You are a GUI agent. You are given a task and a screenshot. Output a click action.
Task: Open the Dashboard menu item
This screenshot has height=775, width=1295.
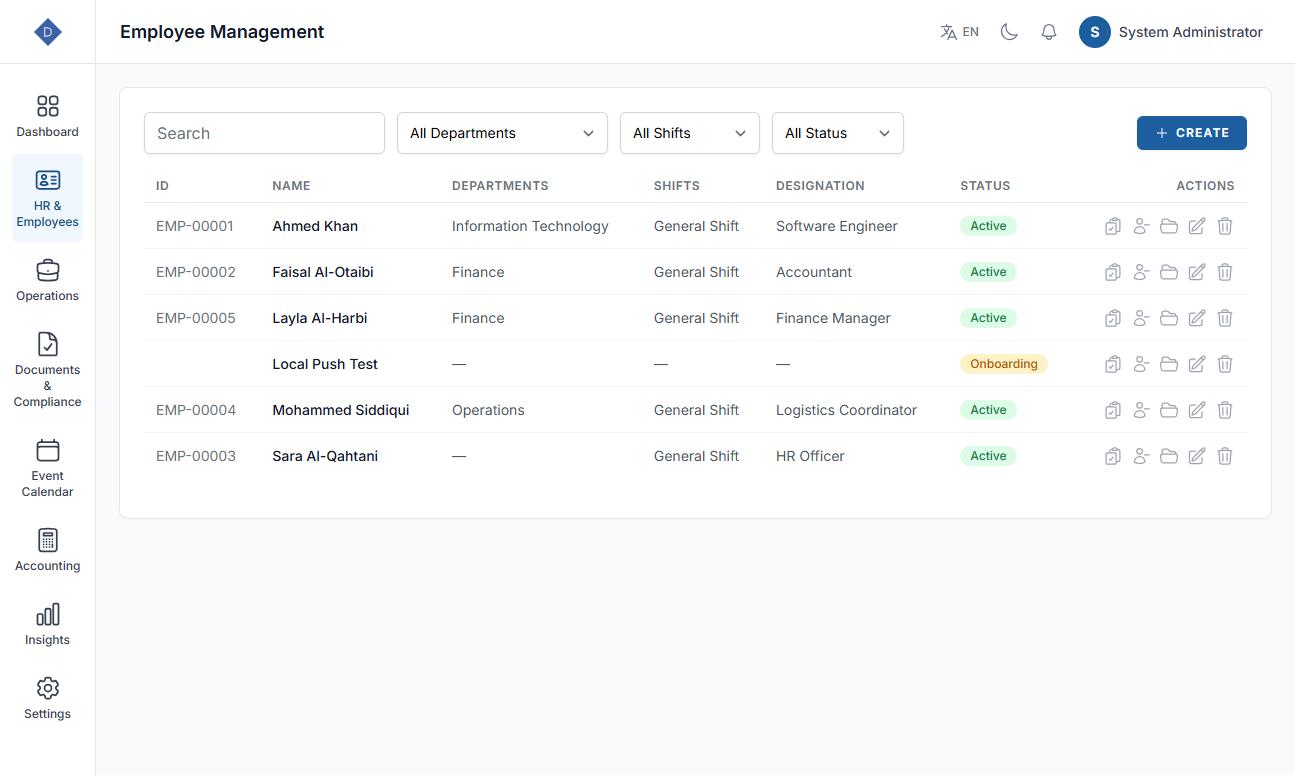[x=47, y=116]
